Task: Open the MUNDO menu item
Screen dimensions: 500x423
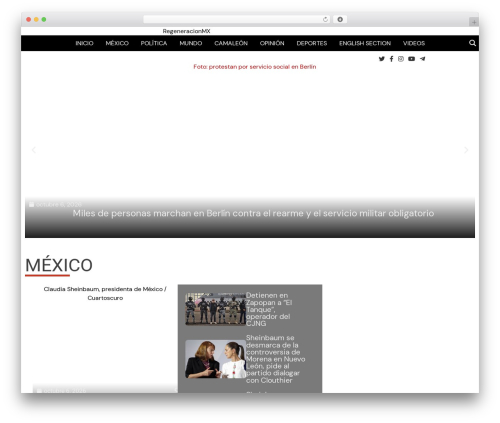Action: pos(191,43)
